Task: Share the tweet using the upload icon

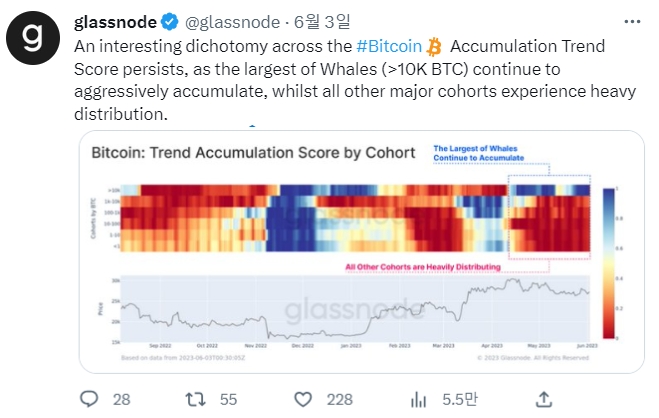Action: (543, 399)
